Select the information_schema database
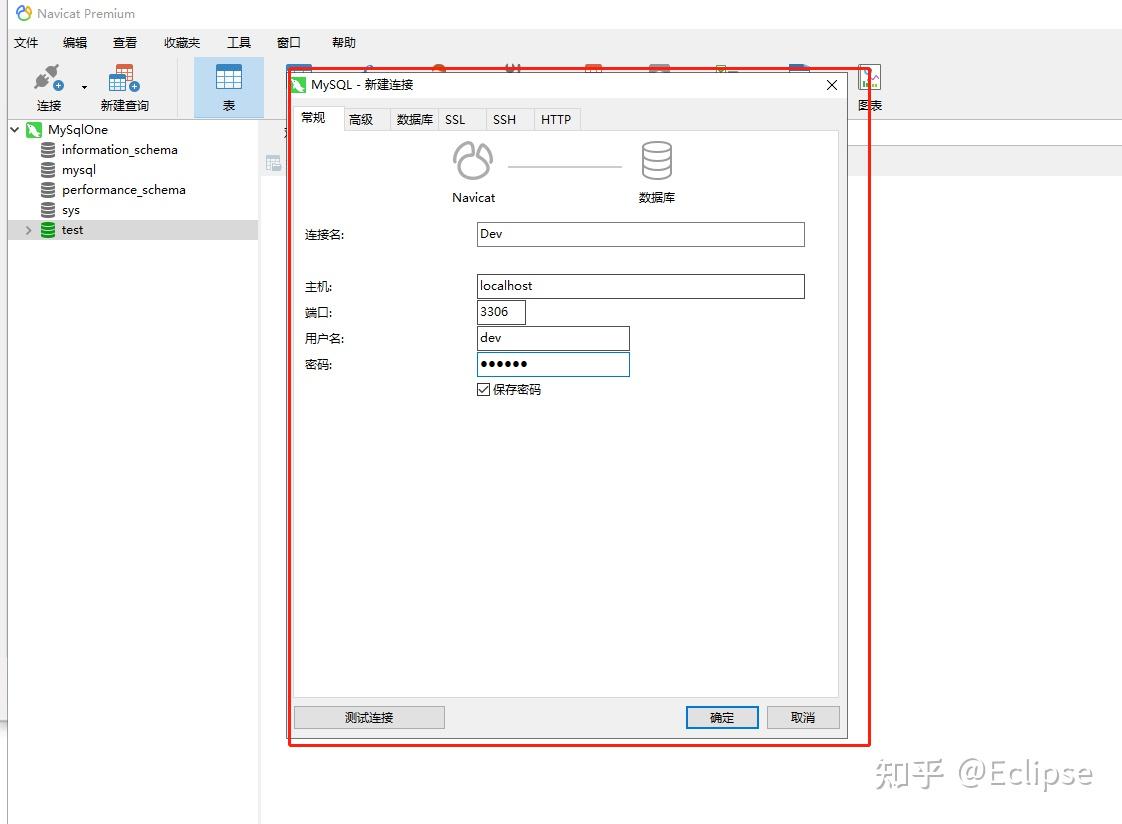The image size is (1122, 824). click(x=119, y=149)
